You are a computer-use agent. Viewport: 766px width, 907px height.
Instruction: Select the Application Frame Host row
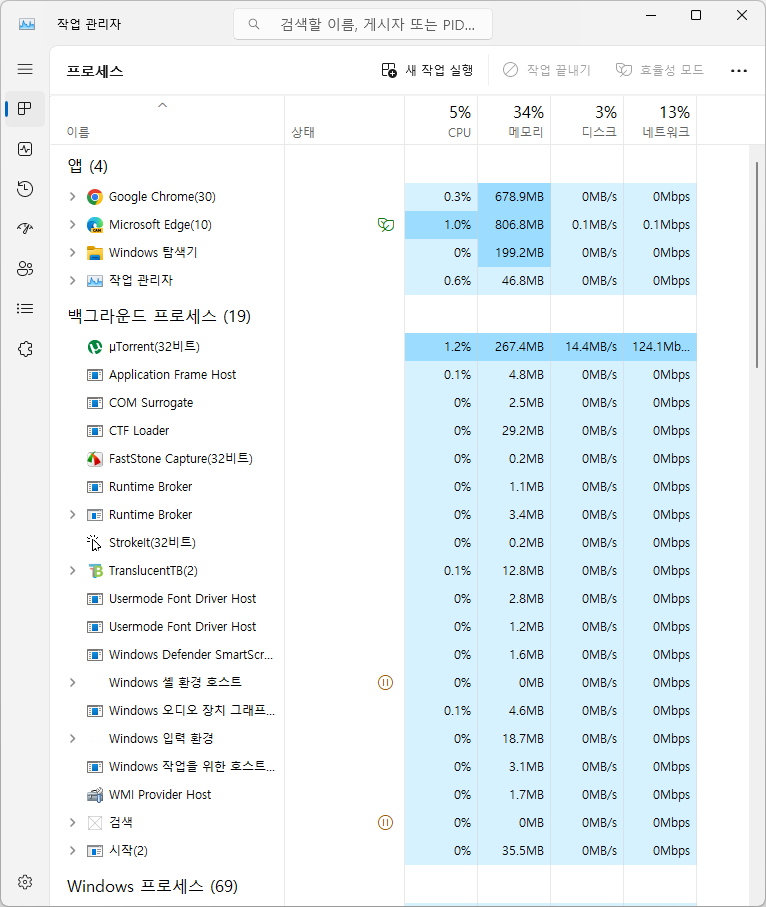pyautogui.click(x=373, y=375)
